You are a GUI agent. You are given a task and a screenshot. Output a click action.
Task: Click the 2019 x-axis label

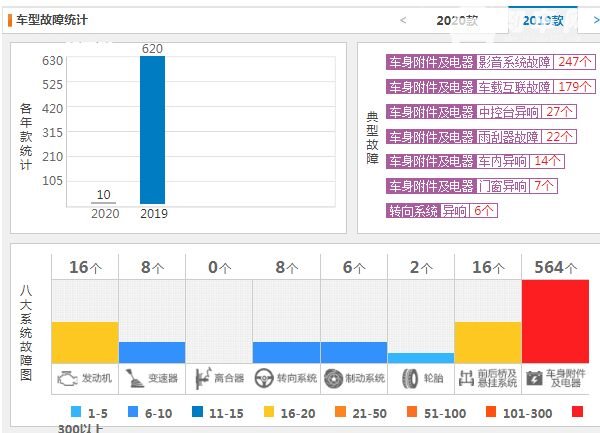(154, 213)
